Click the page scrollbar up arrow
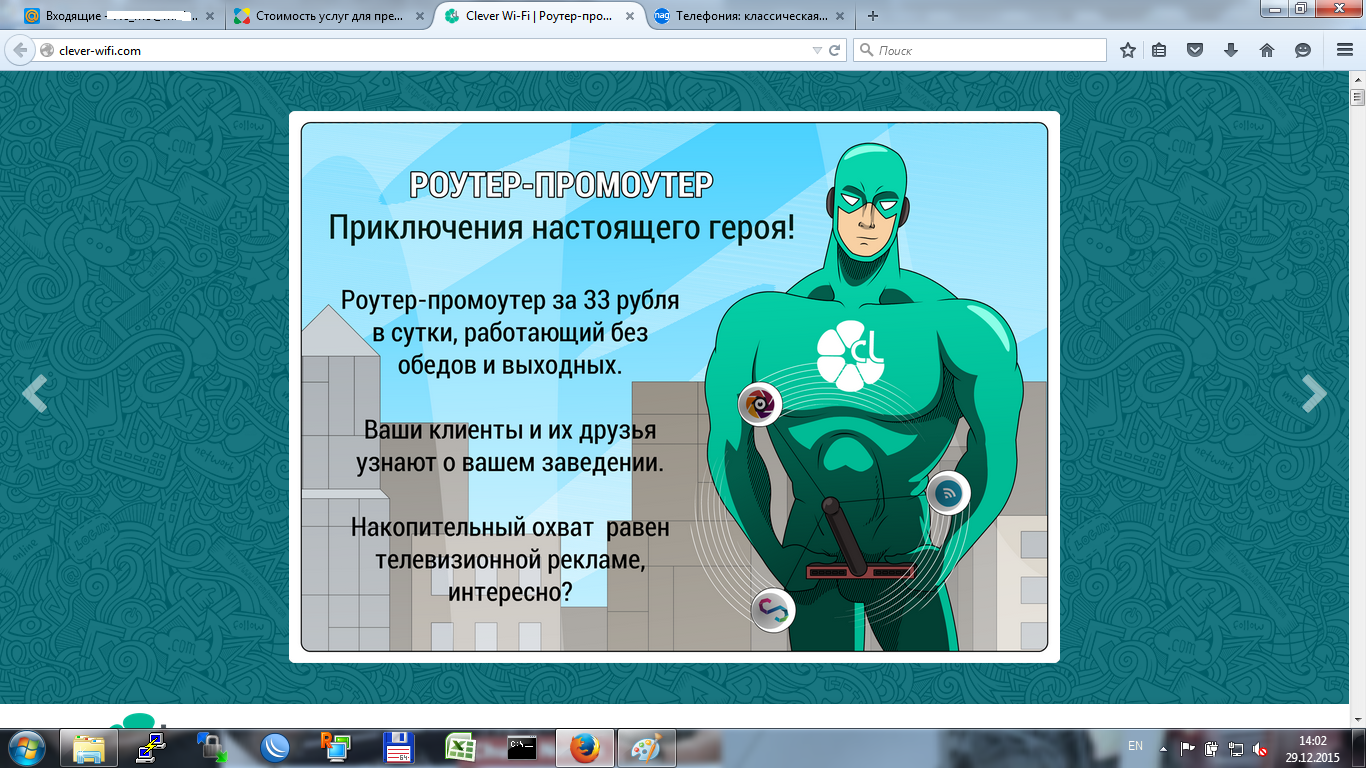Viewport: 1366px width, 768px height. (x=1357, y=79)
